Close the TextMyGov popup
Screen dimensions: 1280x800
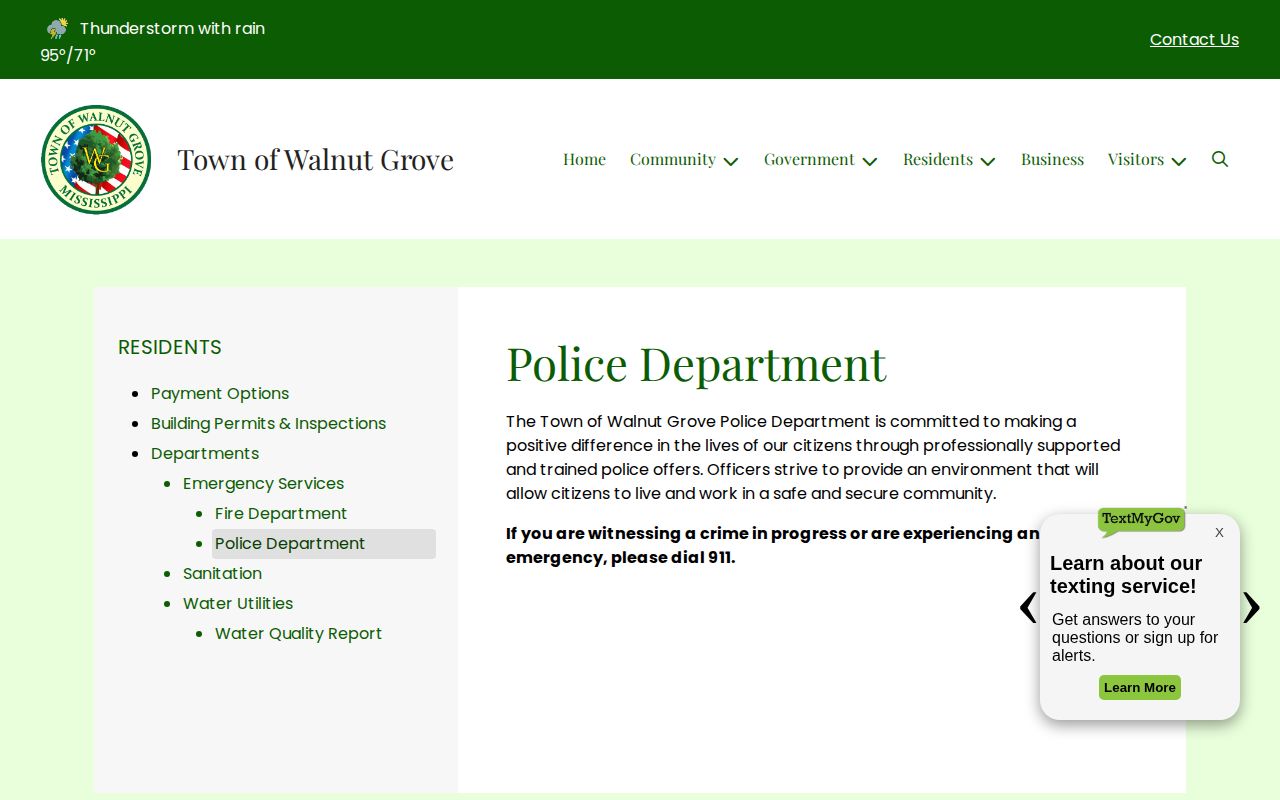(x=1219, y=533)
